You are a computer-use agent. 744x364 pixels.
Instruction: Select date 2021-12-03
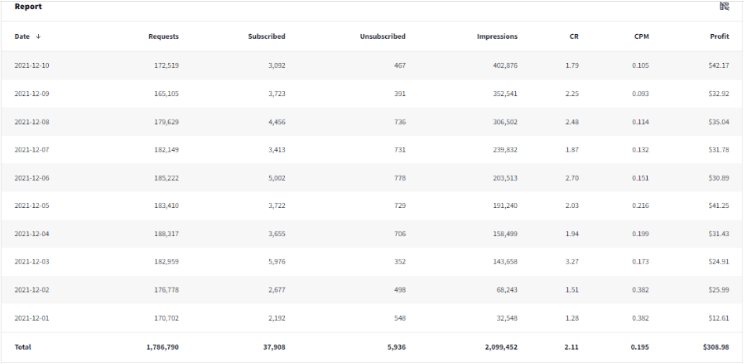click(32, 261)
